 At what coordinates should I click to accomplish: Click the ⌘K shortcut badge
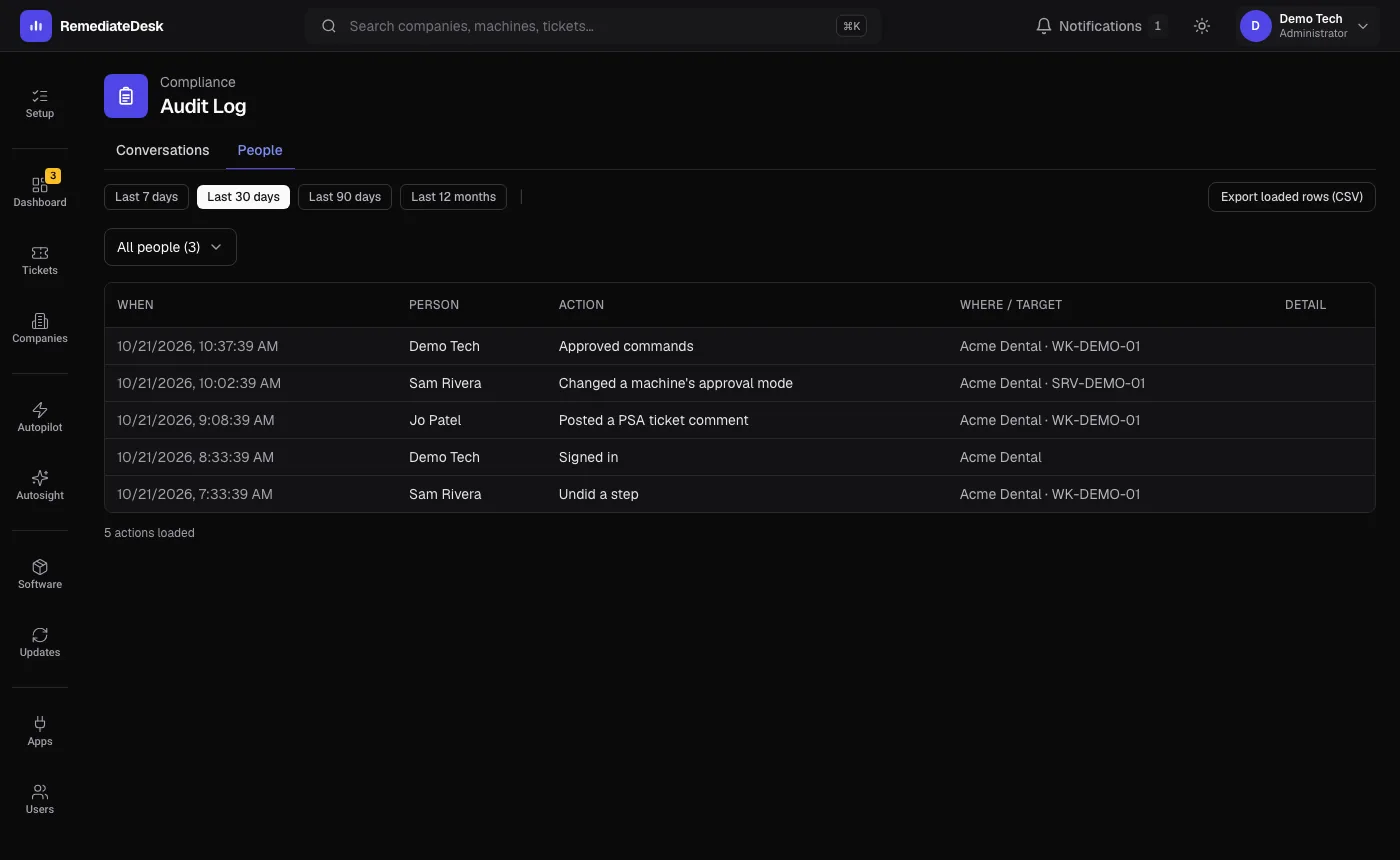tap(851, 26)
